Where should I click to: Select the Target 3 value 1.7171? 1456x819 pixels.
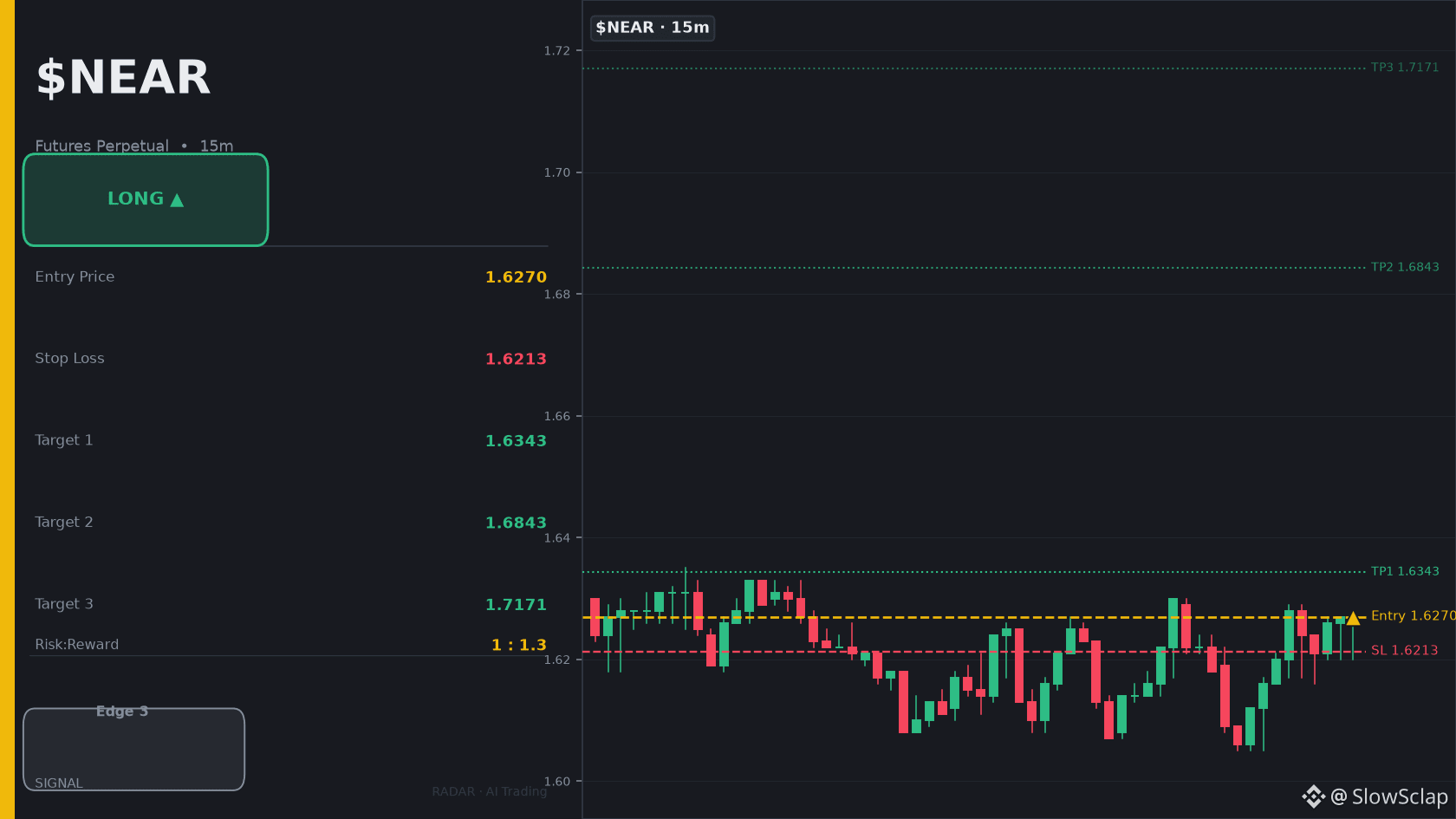tap(516, 605)
